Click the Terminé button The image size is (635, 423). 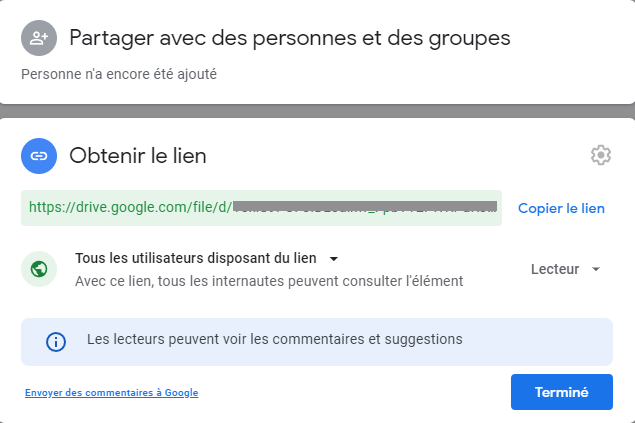pos(562,392)
